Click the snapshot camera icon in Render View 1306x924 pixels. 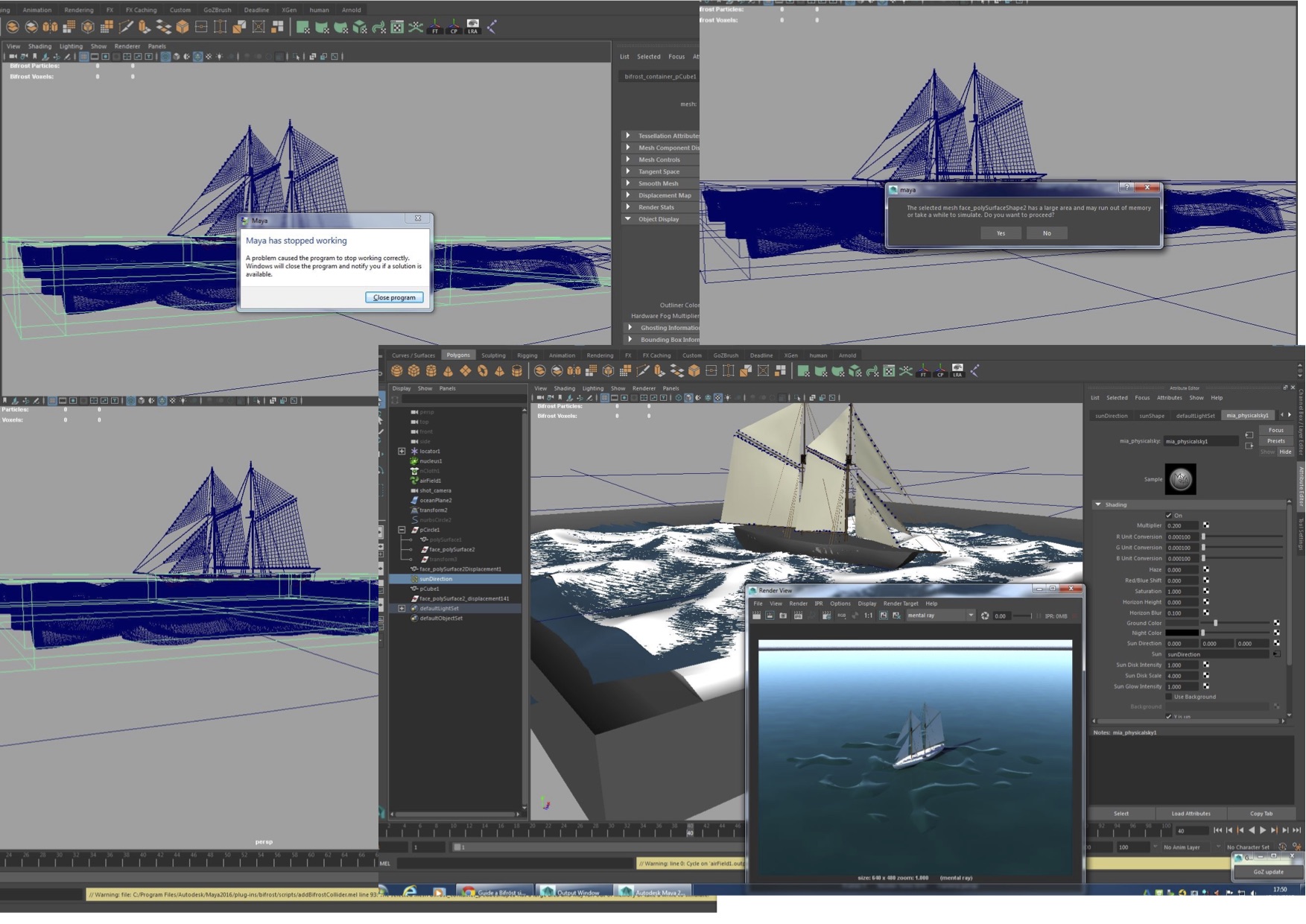coord(783,616)
